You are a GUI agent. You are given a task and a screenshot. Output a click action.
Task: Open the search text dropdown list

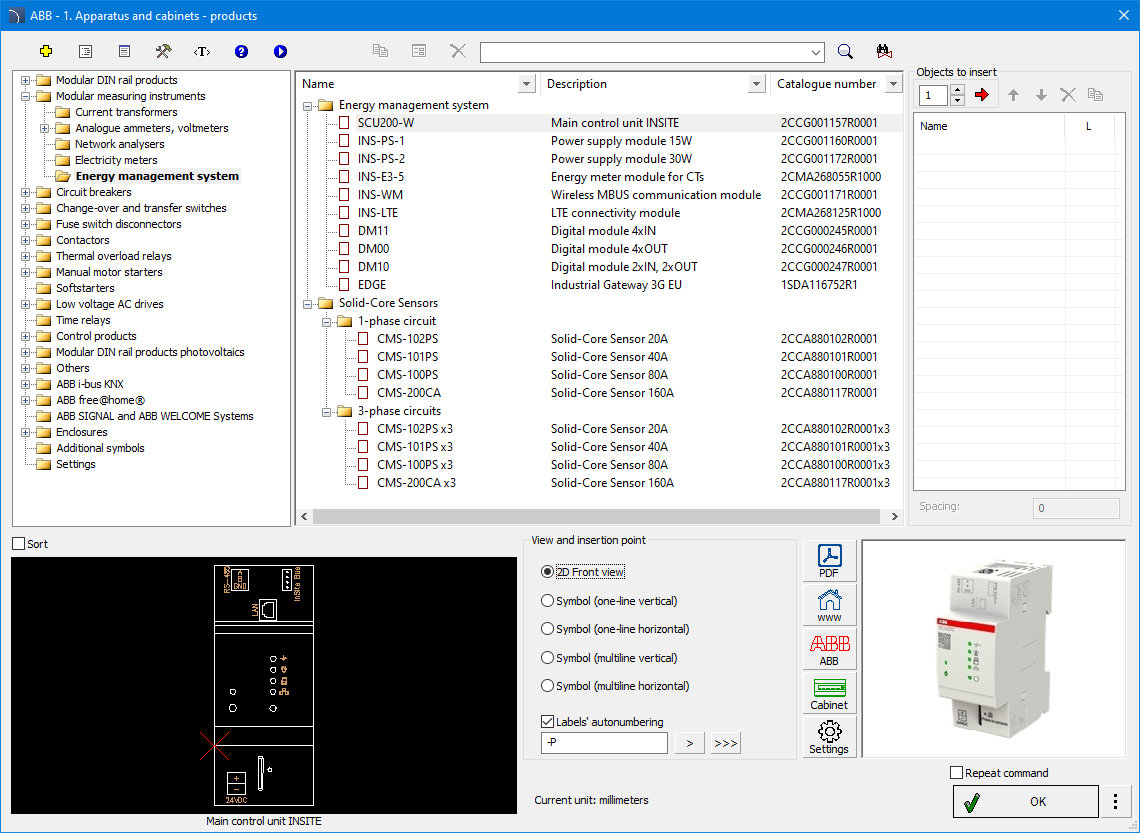[x=816, y=52]
